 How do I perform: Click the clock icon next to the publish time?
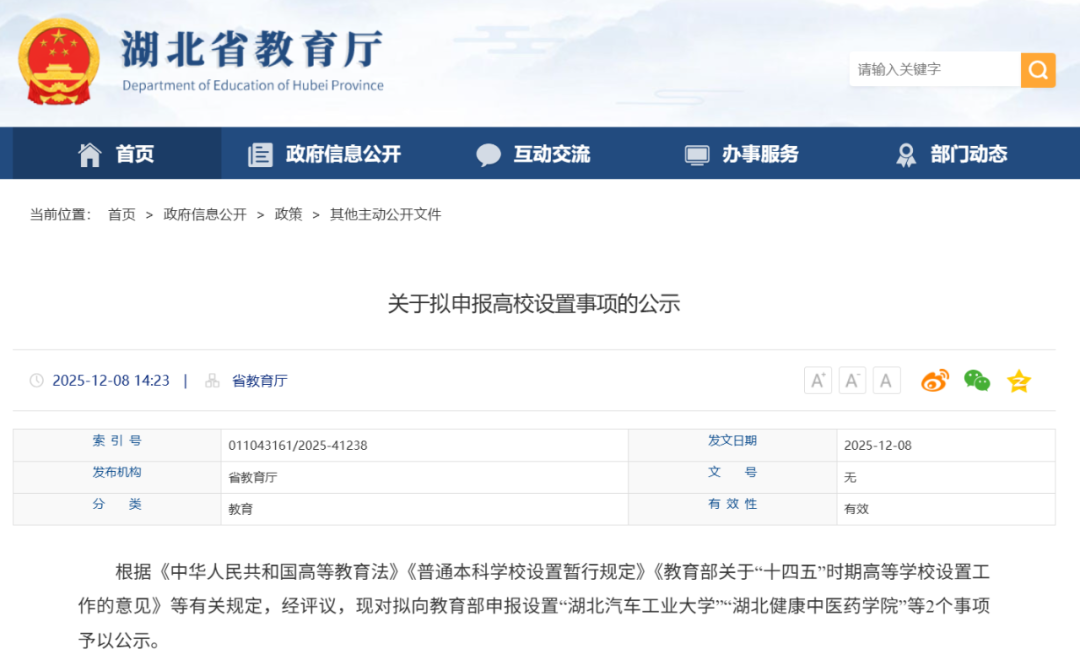point(38,380)
